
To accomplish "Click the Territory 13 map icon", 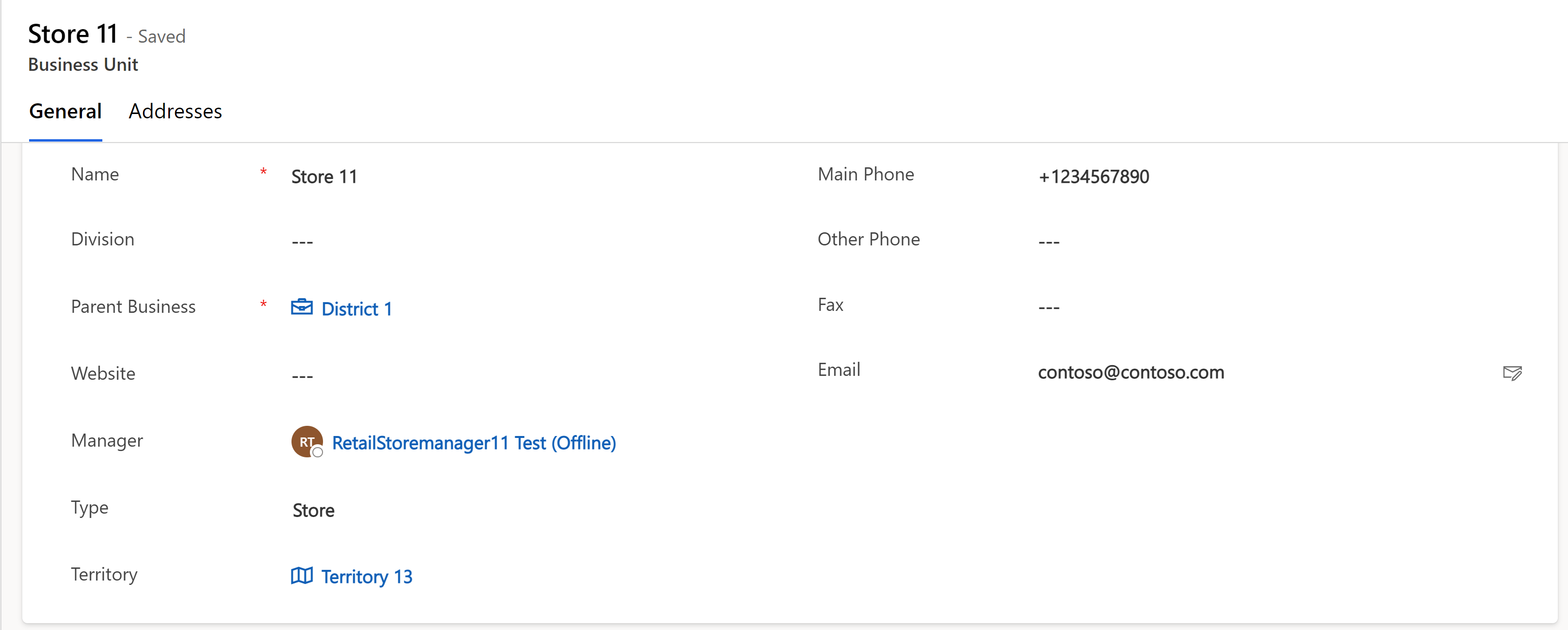I will click(x=302, y=575).
